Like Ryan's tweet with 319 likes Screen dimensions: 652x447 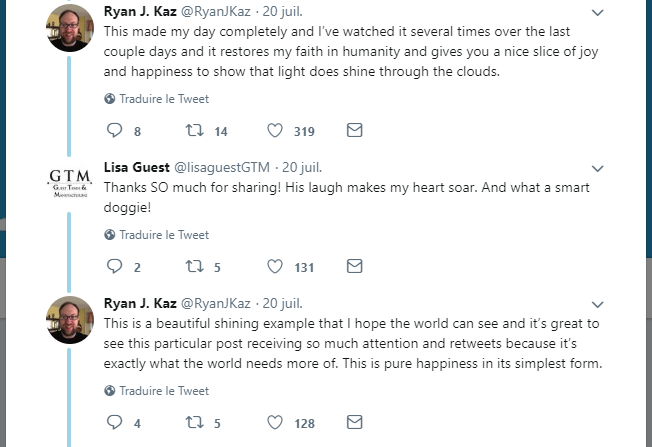tap(275, 131)
